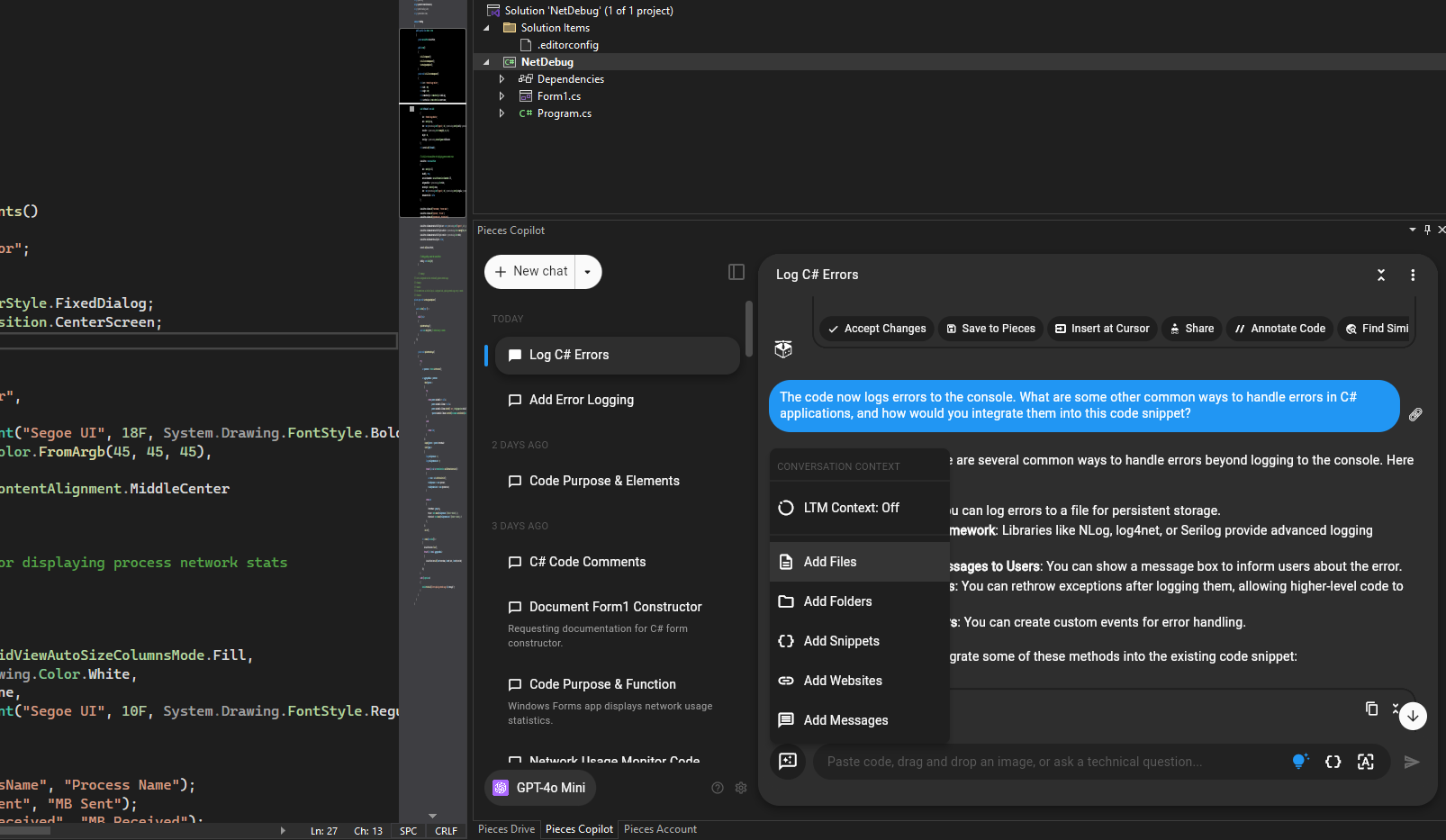Click the code braces icon in input
The height and width of the screenshot is (840, 1446).
[1333, 762]
